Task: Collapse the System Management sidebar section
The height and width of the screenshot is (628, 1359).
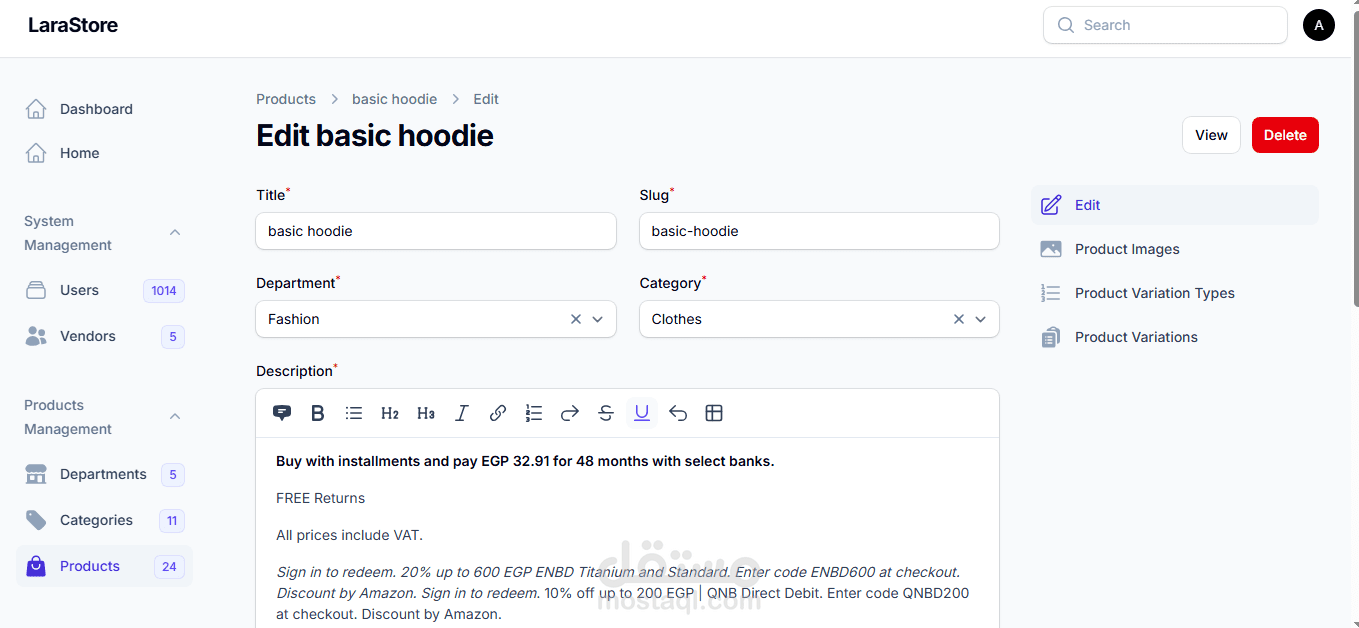Action: click(175, 233)
